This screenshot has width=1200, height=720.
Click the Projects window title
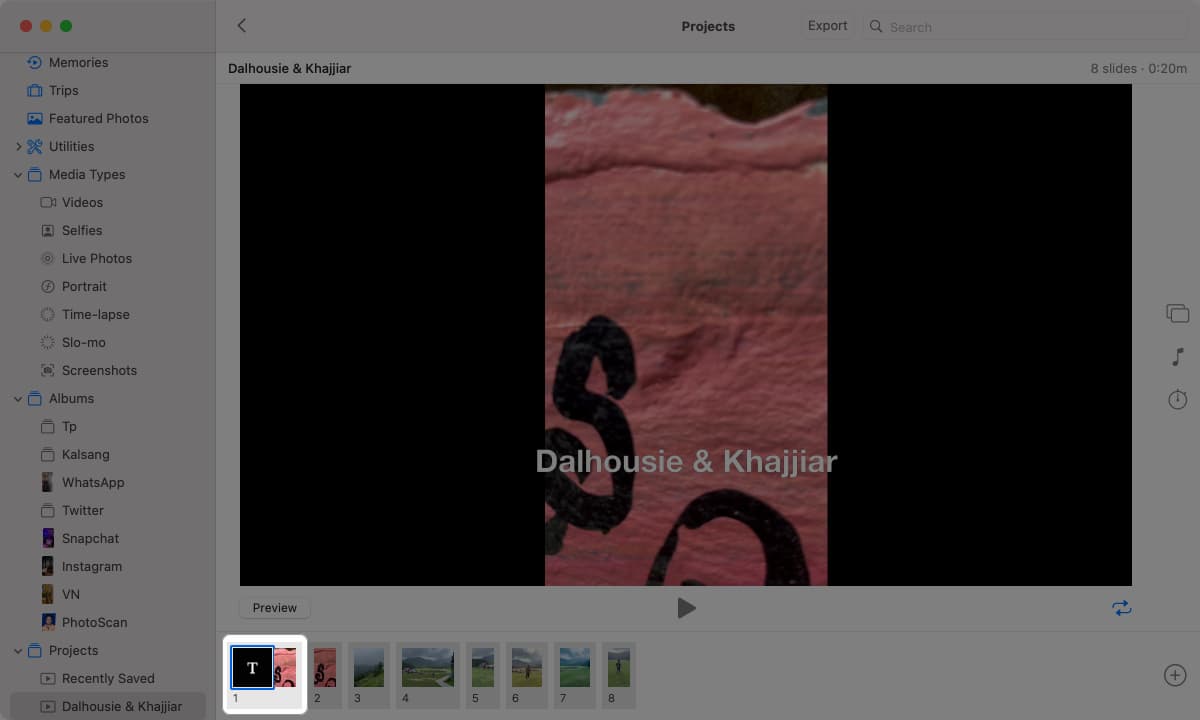tap(708, 27)
